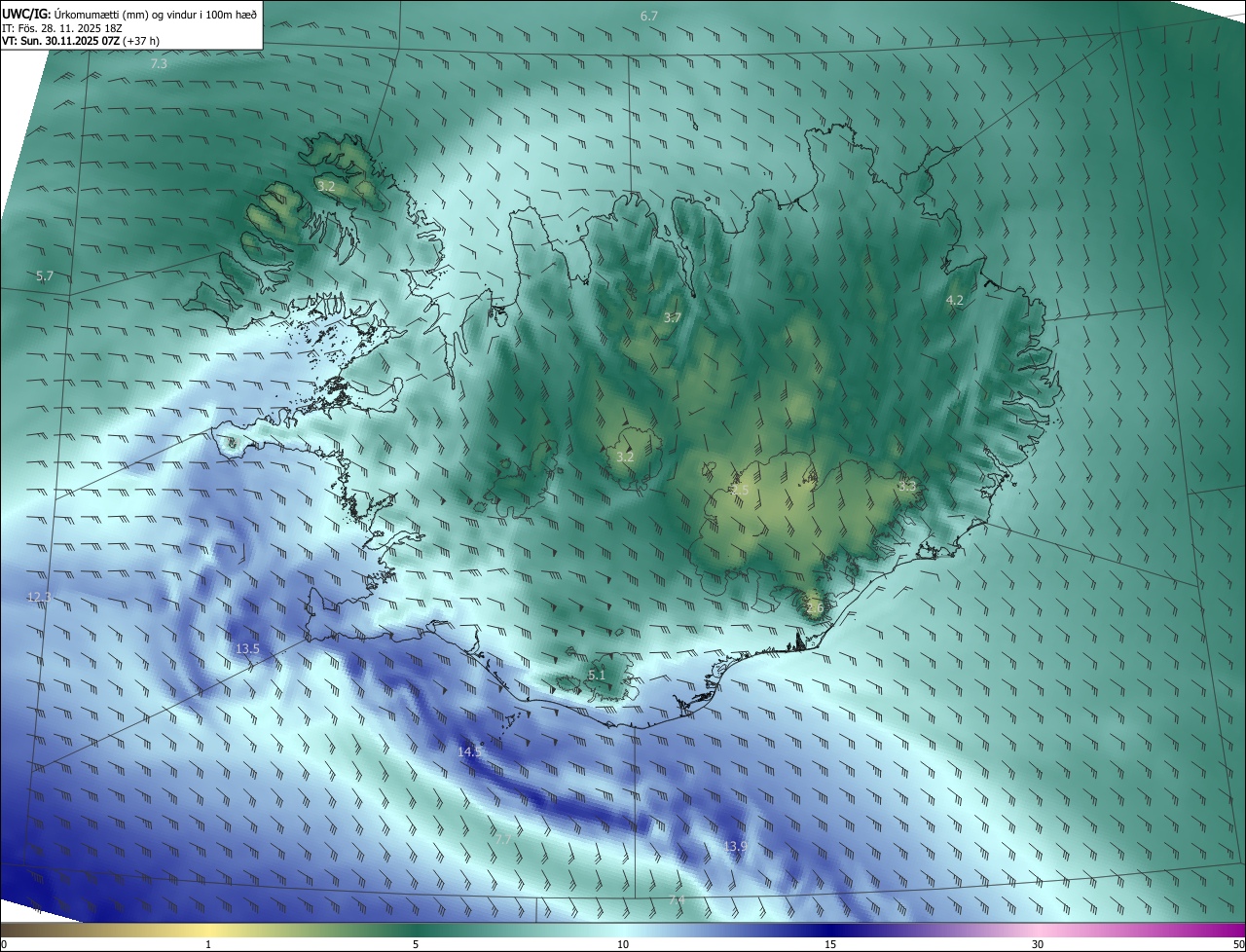Click the 2.5 value label on the map
The image size is (1246, 952).
coord(740,490)
